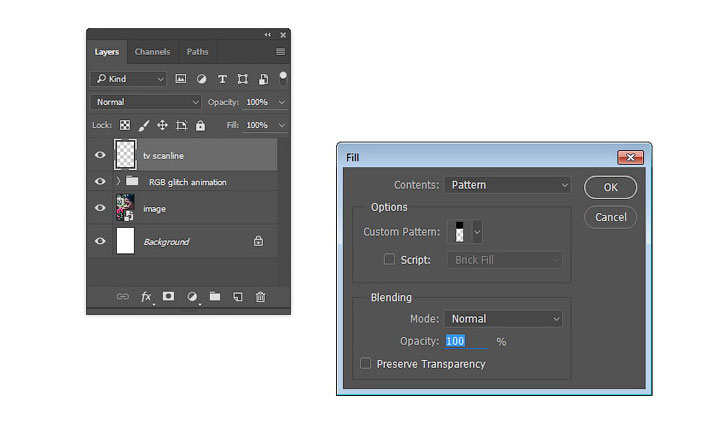The width and height of the screenshot is (725, 430).
Task: Create new group folder icon
Action: (215, 296)
